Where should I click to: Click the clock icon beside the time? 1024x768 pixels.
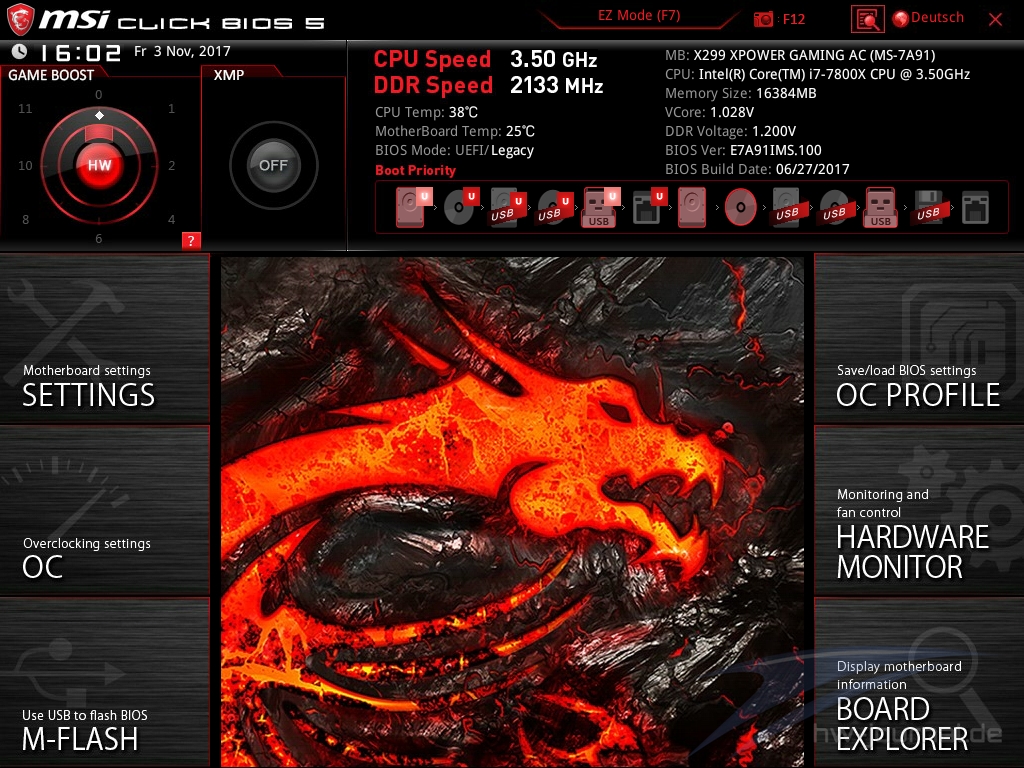(x=20, y=51)
